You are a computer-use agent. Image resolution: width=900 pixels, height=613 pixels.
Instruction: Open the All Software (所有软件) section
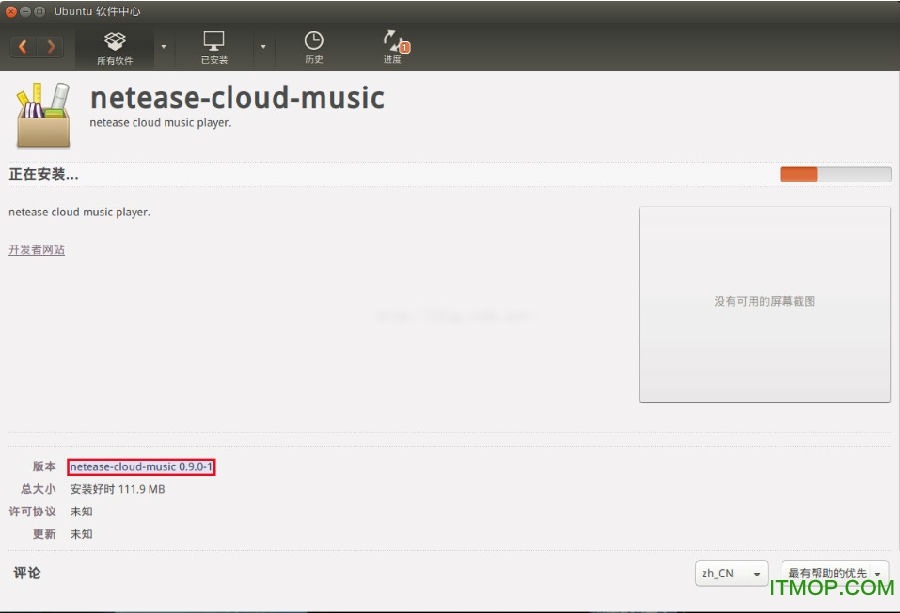tap(115, 48)
